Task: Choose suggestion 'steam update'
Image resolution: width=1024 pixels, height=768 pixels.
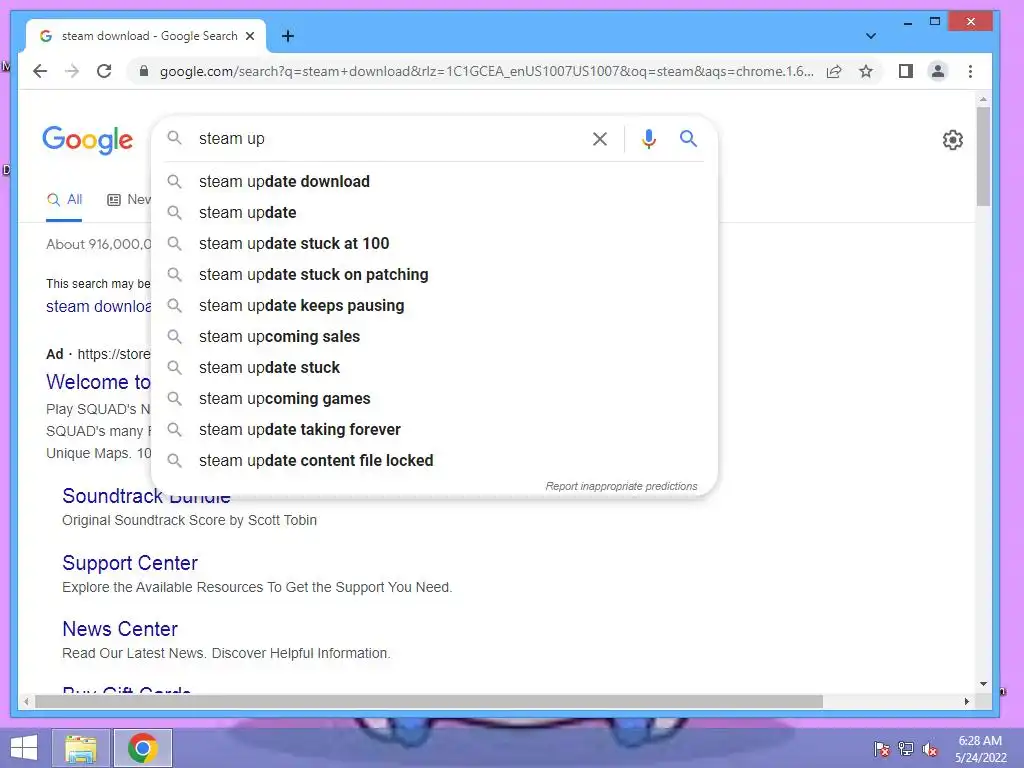Action: coord(434,212)
